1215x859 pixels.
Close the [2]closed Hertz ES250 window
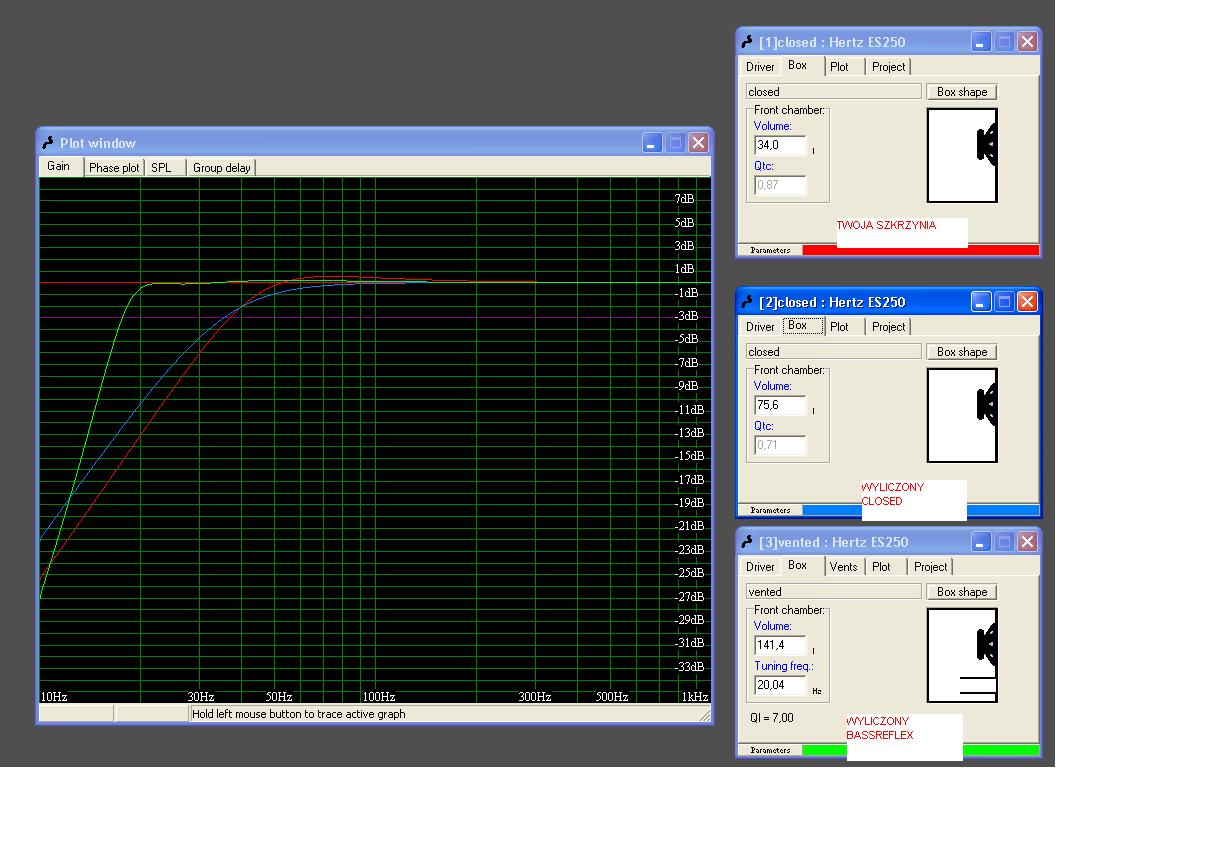click(x=1027, y=301)
